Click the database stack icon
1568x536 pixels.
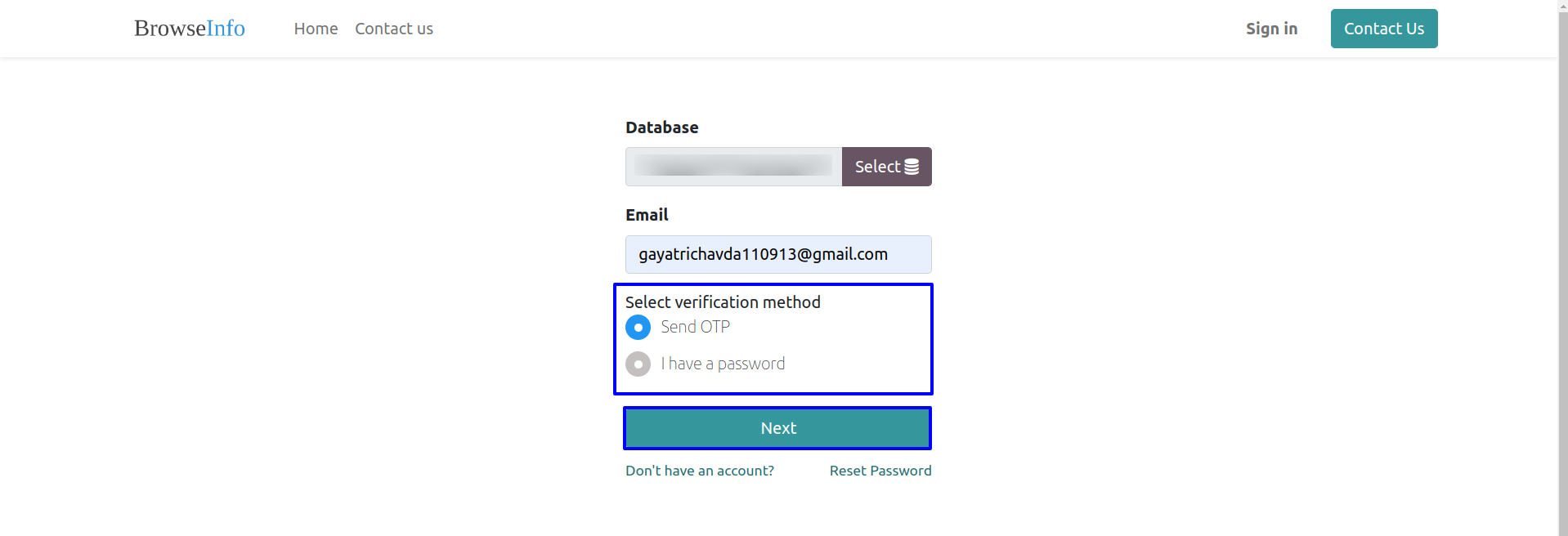tap(912, 167)
